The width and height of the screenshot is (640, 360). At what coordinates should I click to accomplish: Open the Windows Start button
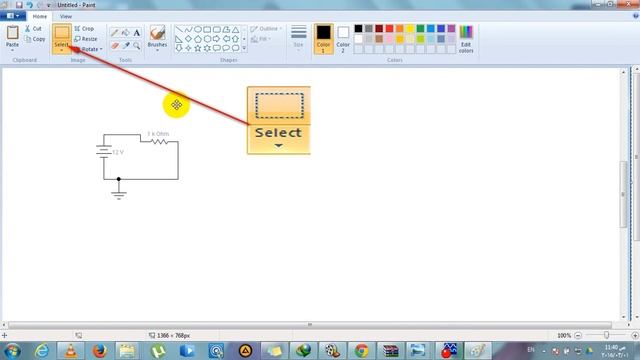coord(13,351)
